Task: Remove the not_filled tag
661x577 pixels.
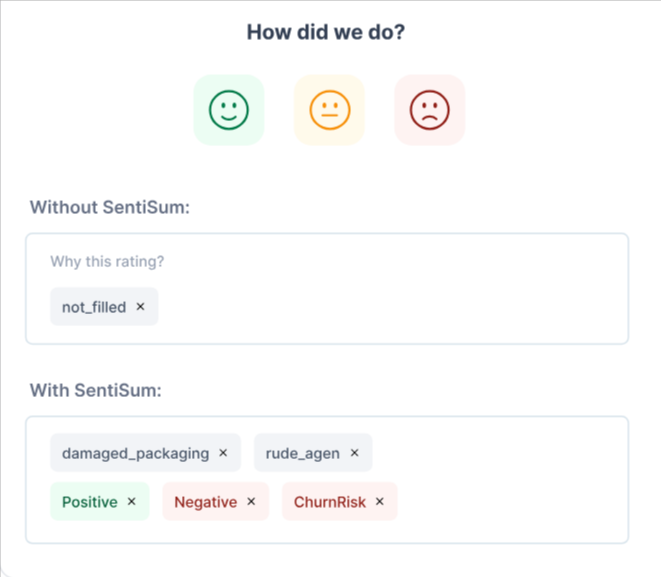Action: [x=140, y=306]
